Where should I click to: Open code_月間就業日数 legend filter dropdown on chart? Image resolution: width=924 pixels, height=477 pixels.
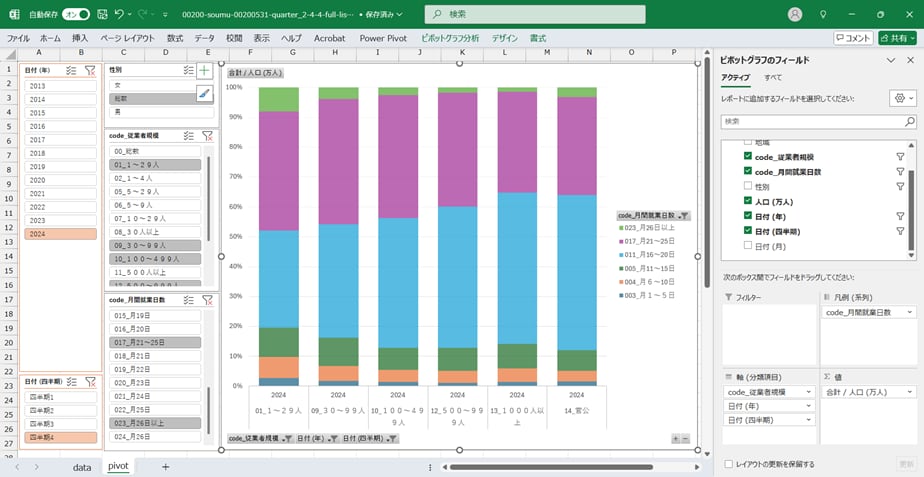coord(684,215)
